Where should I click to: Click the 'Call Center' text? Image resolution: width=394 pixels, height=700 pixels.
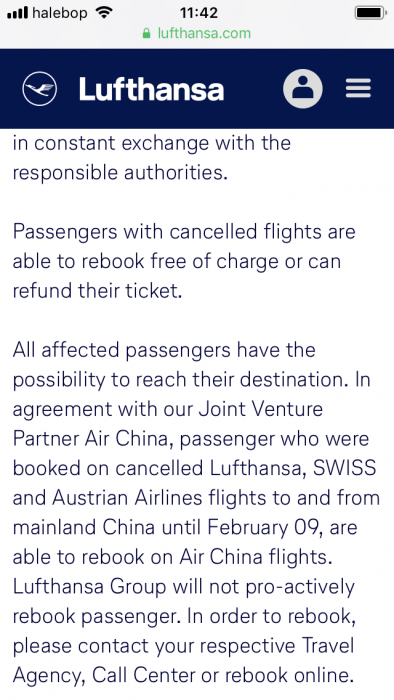click(x=144, y=675)
